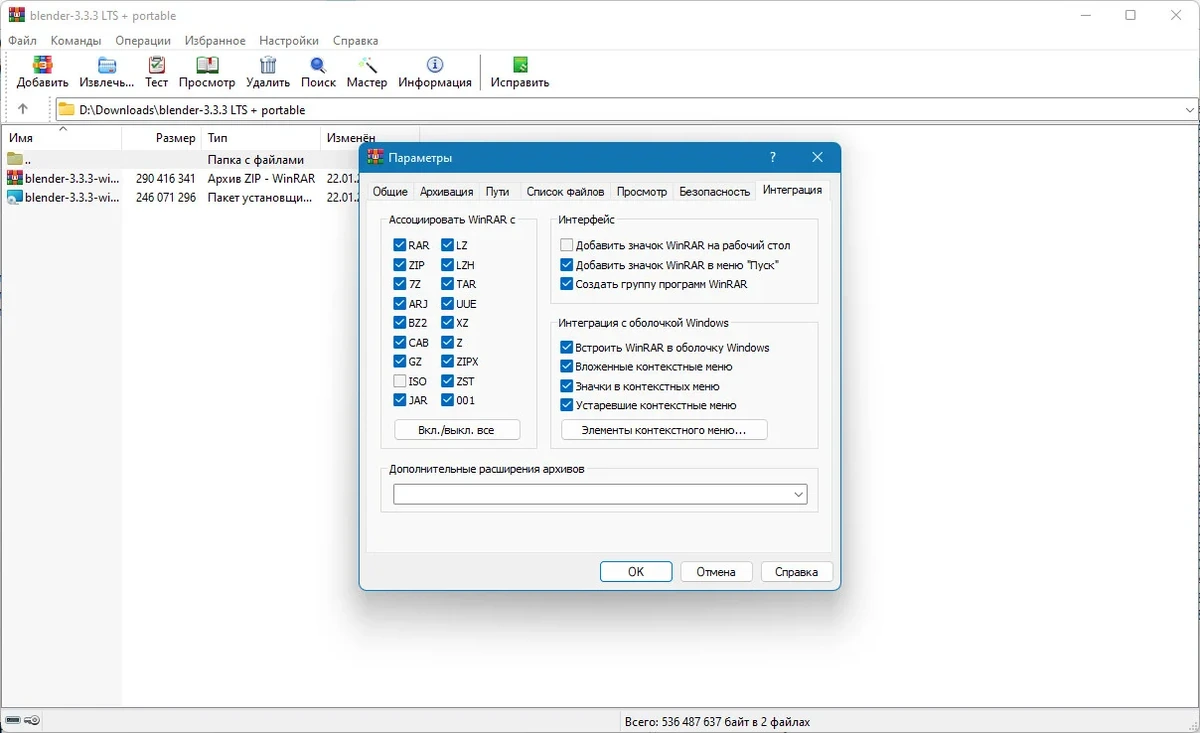1200x733 pixels.
Task: Toggle WinRAR in Start menu checkbox
Action: pos(567,265)
